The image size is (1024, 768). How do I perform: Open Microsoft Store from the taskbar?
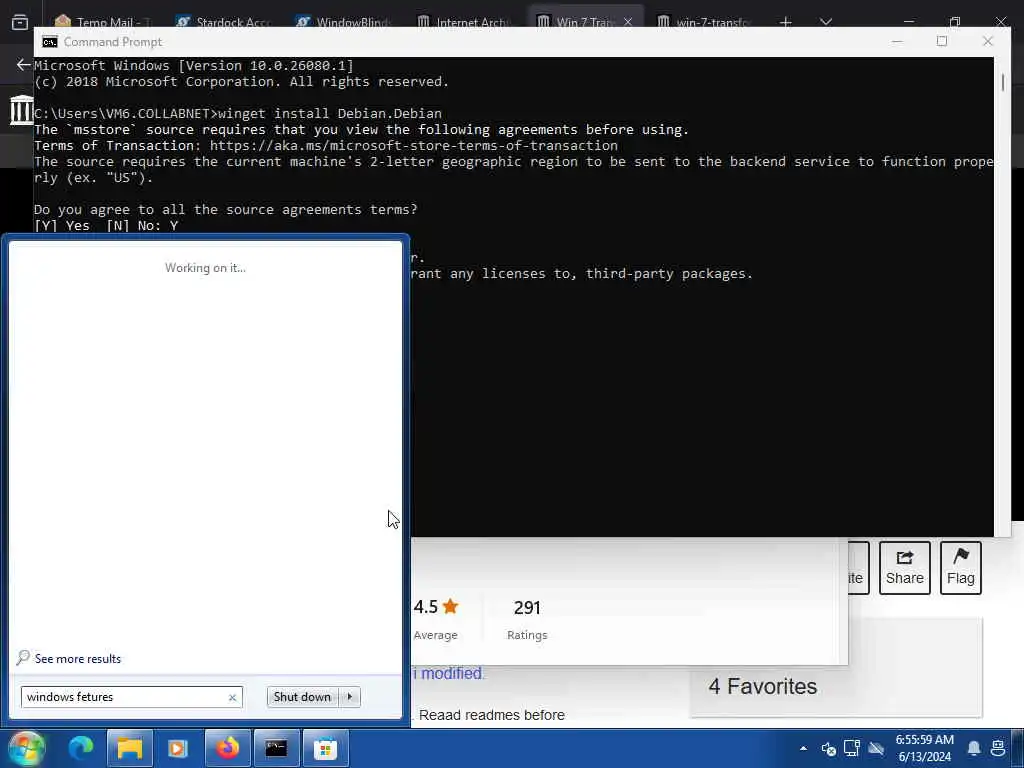tap(325, 748)
